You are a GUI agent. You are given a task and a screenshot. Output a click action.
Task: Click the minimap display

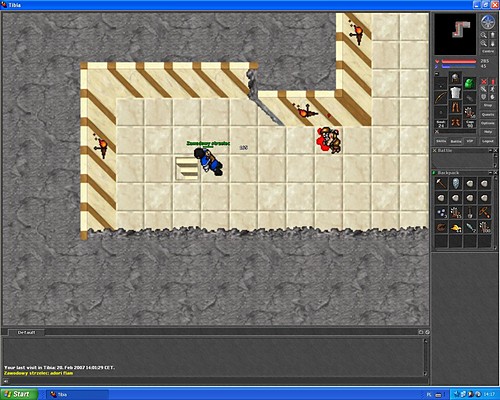pos(455,34)
